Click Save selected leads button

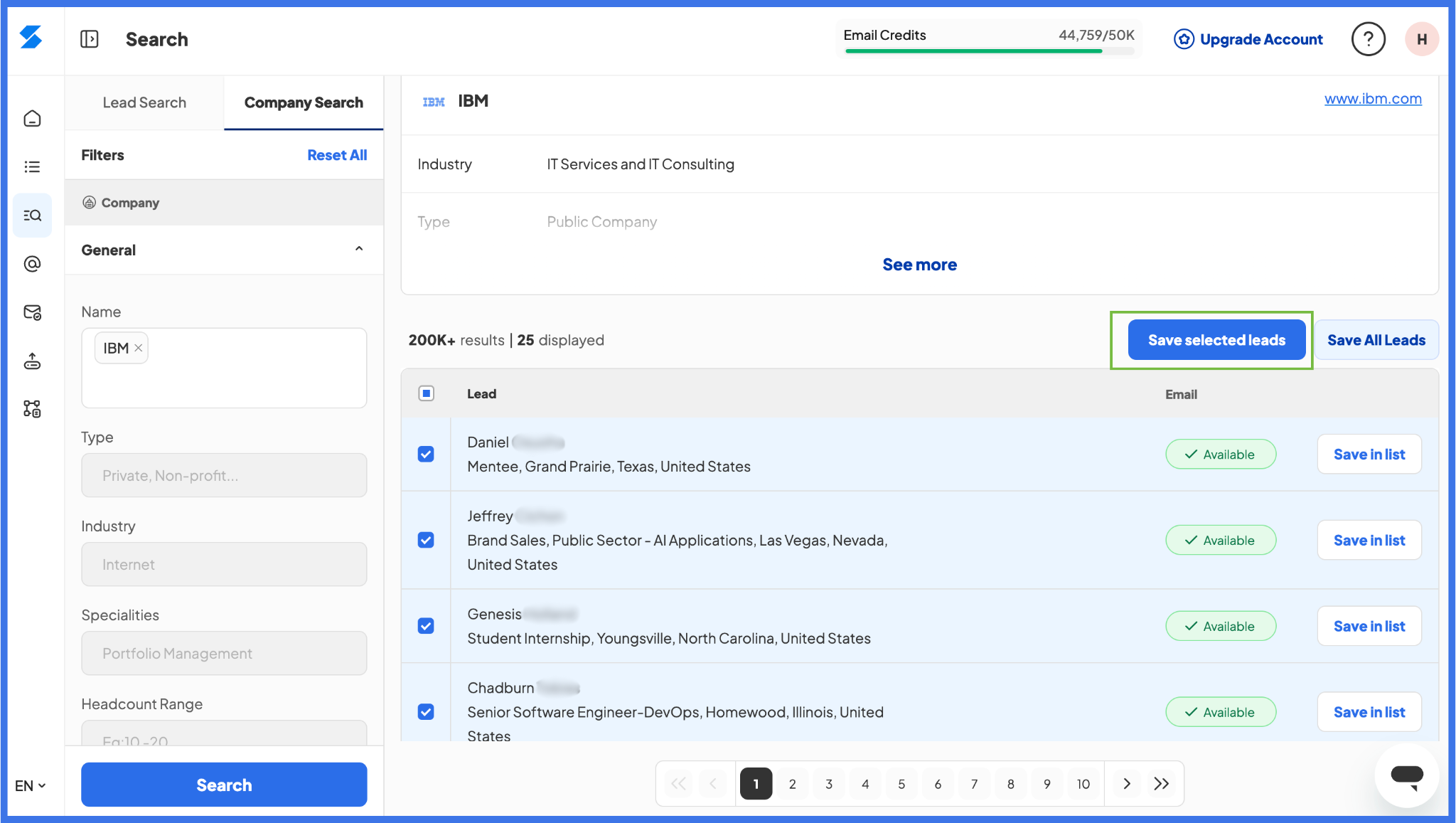1216,340
